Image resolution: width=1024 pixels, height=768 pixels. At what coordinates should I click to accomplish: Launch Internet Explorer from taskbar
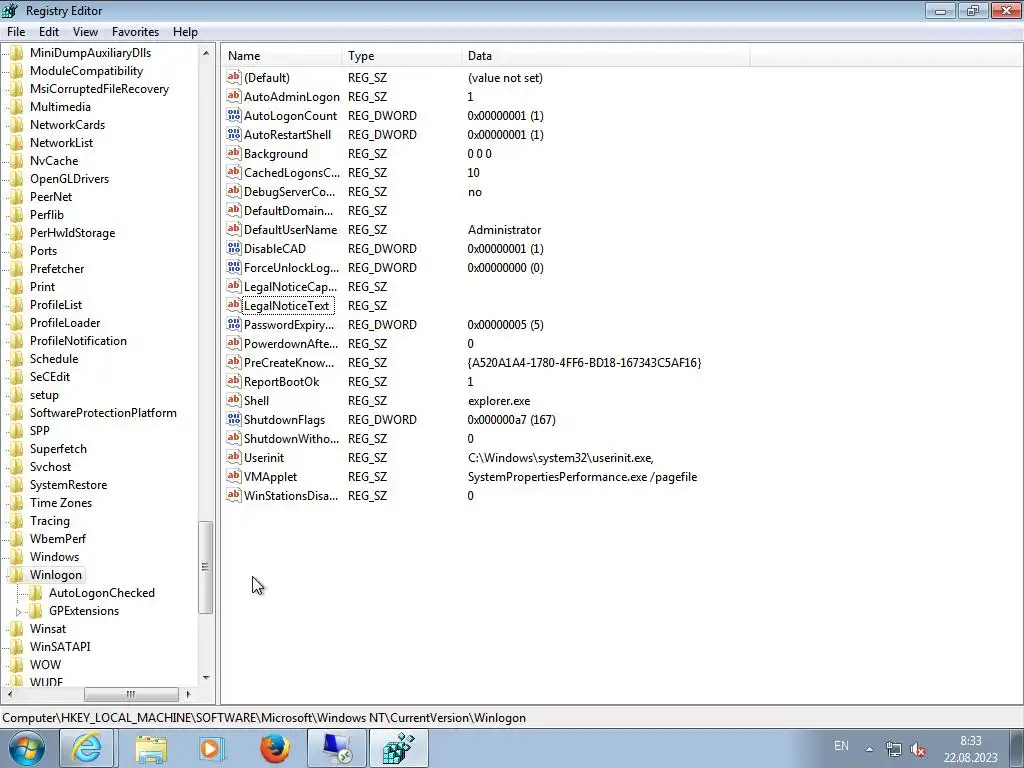pos(86,748)
